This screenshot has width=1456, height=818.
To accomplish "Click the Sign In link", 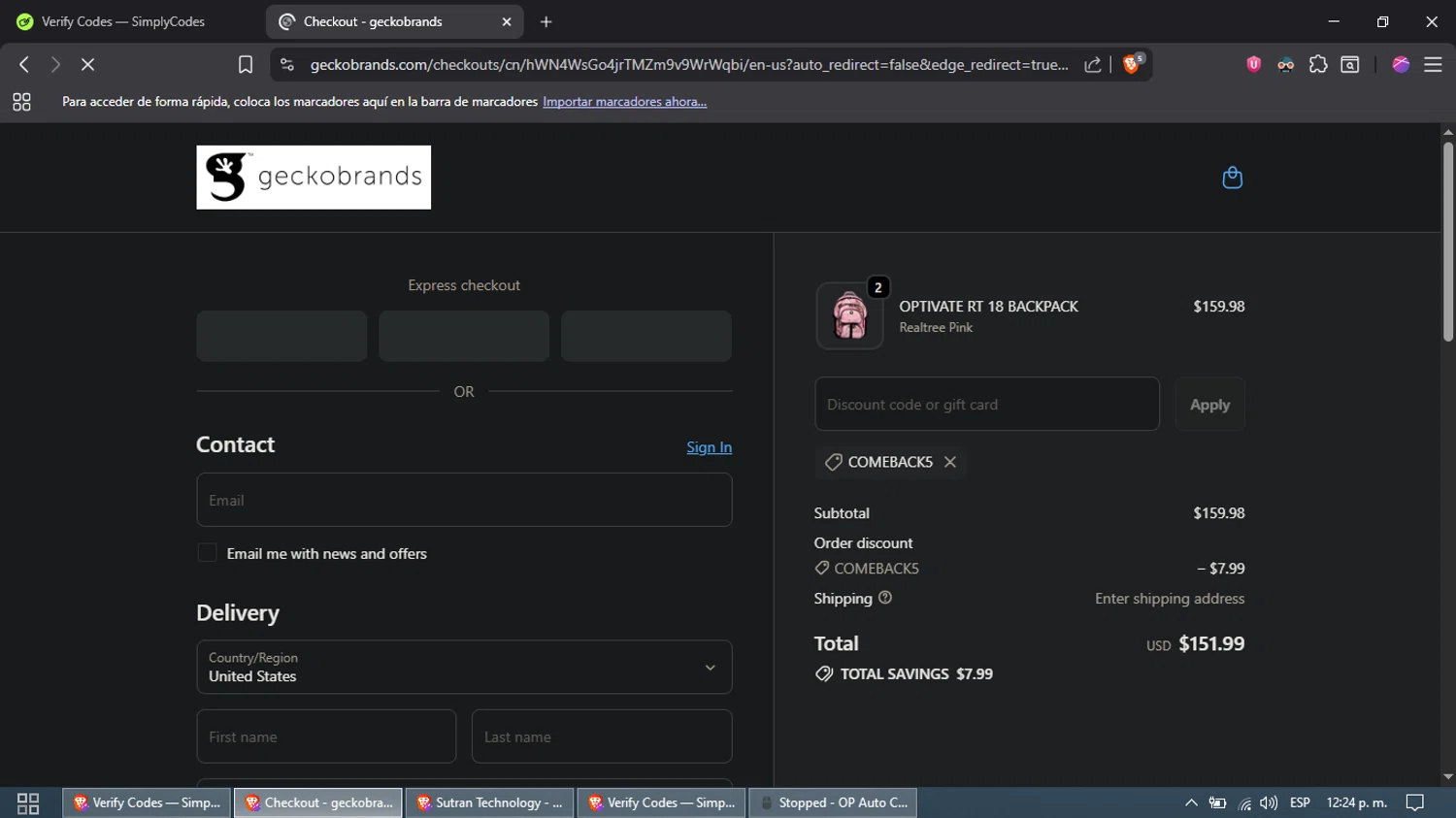I will [709, 447].
